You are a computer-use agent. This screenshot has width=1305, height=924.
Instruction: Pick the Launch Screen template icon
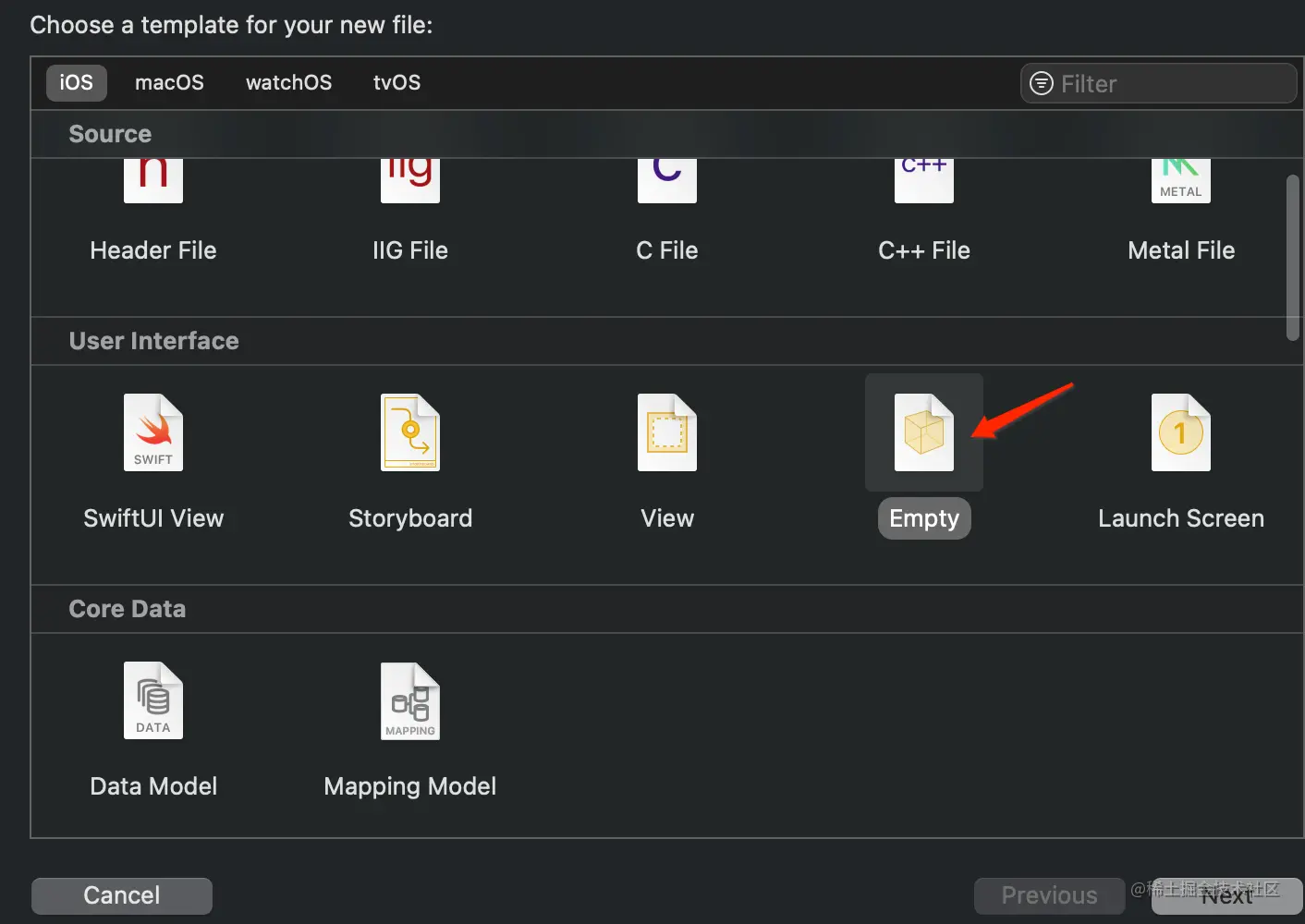coord(1181,432)
